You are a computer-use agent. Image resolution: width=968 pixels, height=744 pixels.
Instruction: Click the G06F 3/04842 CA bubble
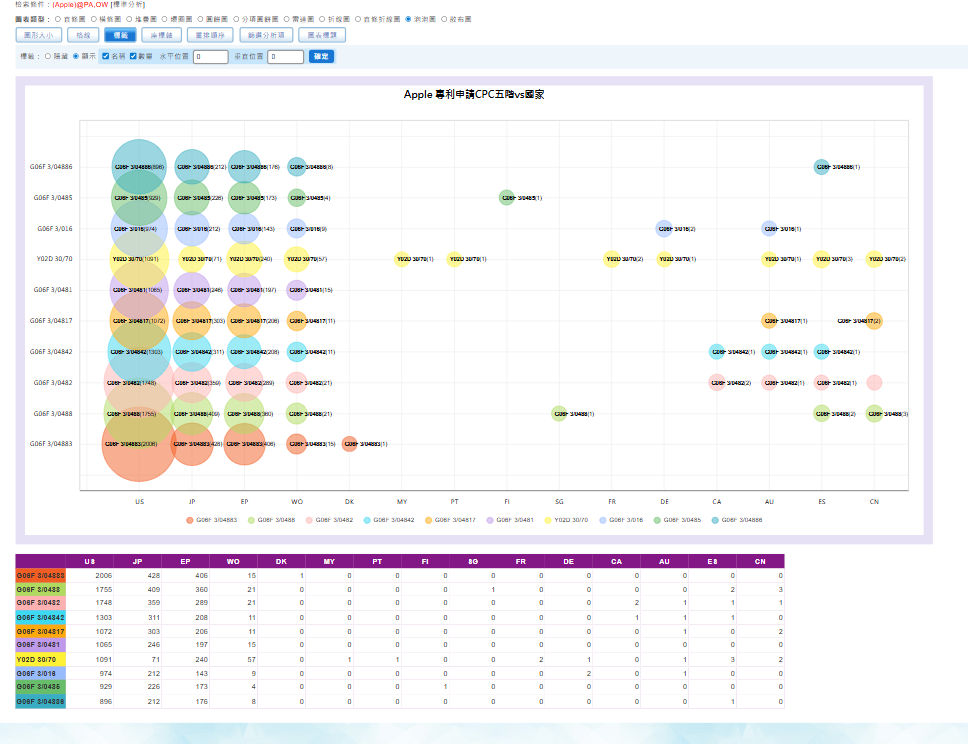coord(717,352)
